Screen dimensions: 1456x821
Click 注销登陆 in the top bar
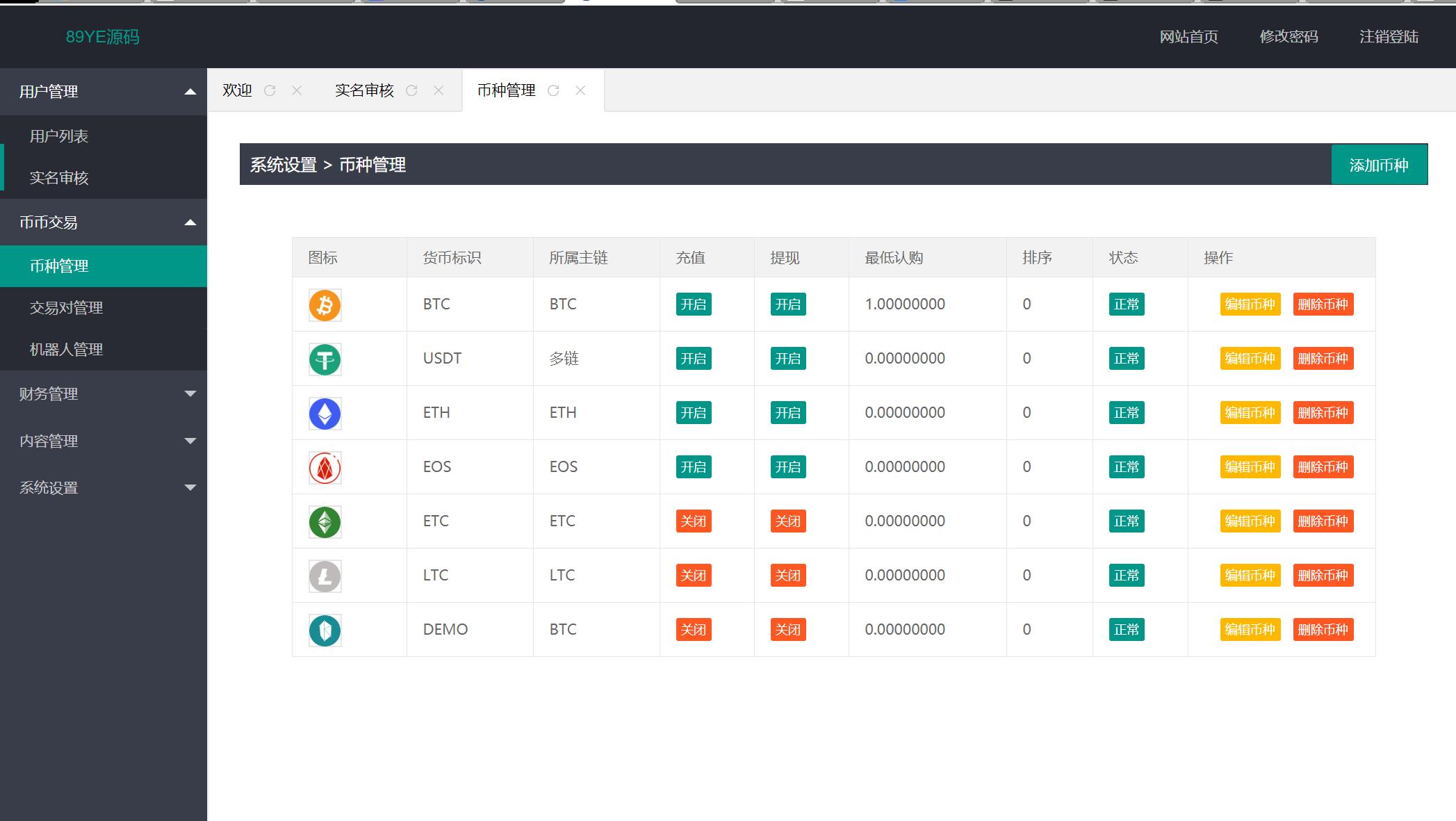1388,37
